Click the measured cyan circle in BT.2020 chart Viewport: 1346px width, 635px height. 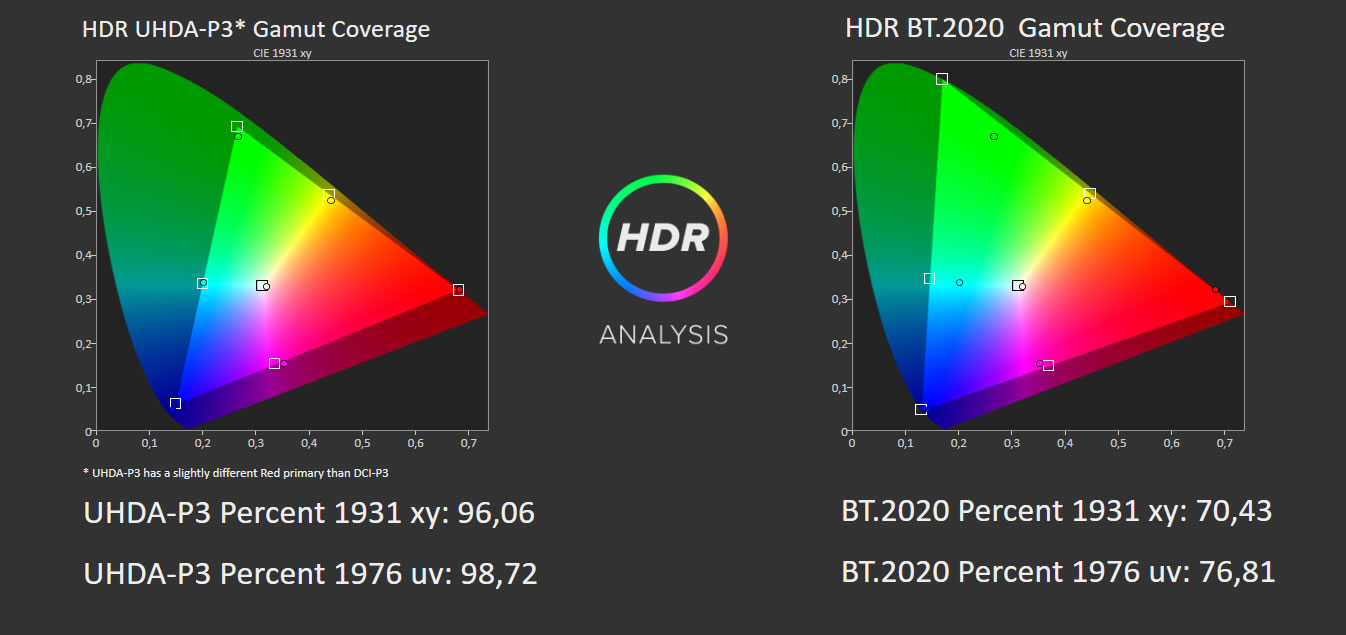pos(959,282)
